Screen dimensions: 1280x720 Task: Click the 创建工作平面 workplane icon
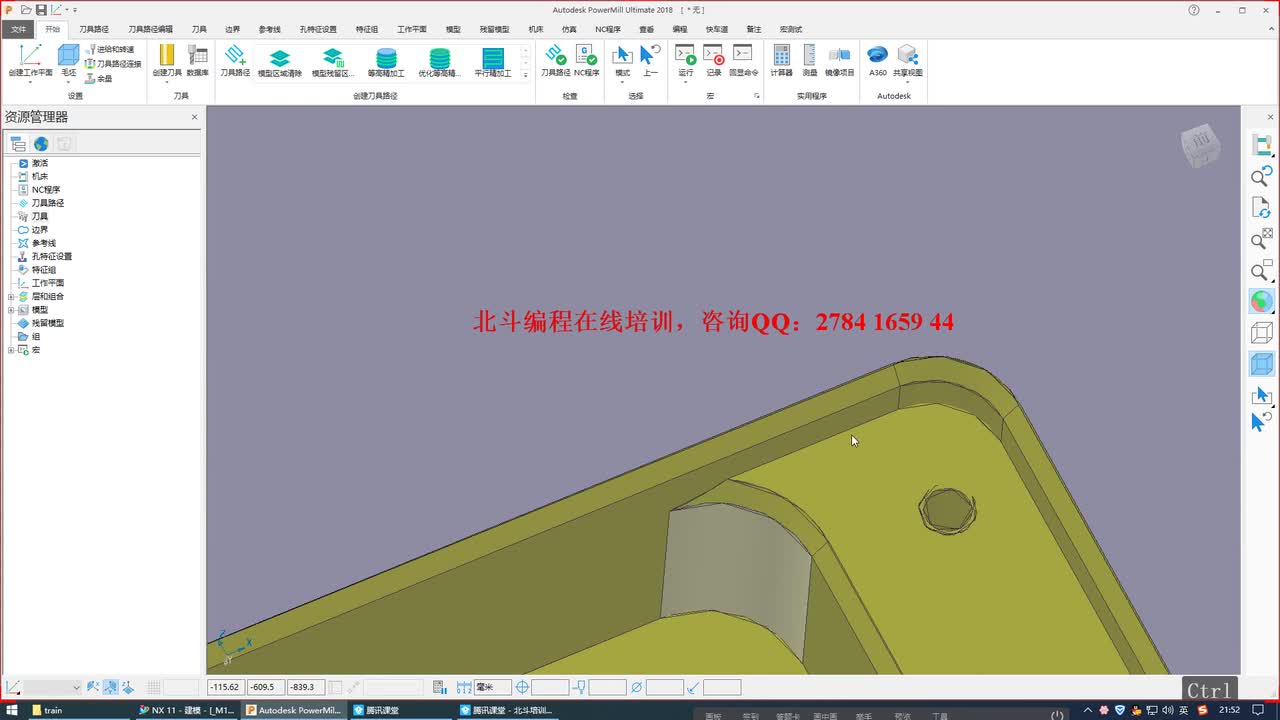point(30,55)
